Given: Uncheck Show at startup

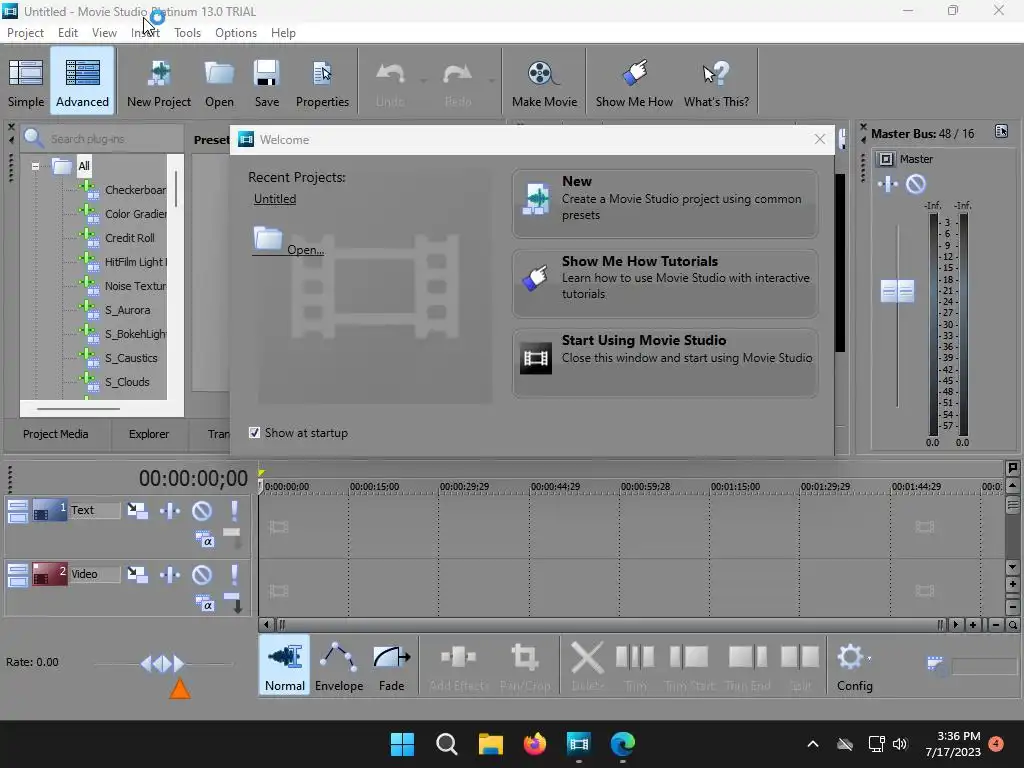Looking at the screenshot, I should pos(255,433).
